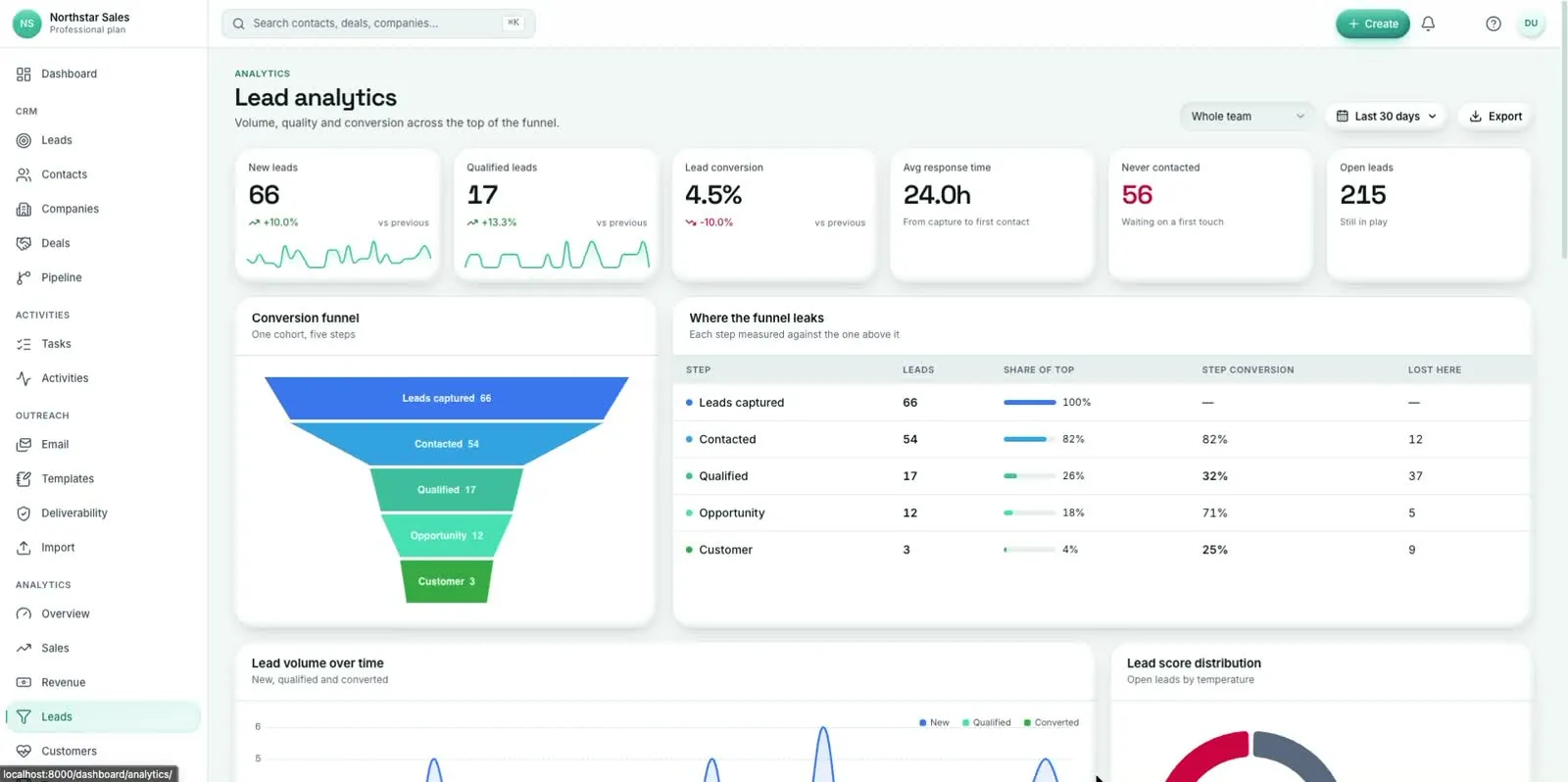Click the Leads funnel icon under Analytics
The height and width of the screenshot is (782, 1568).
(24, 717)
